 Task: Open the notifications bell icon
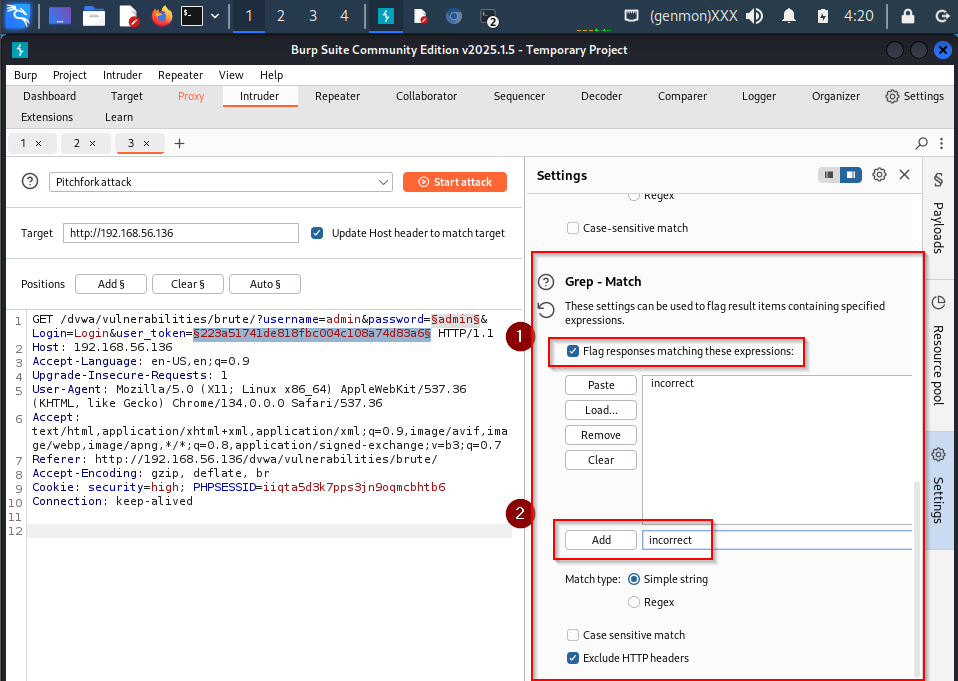[x=789, y=16]
